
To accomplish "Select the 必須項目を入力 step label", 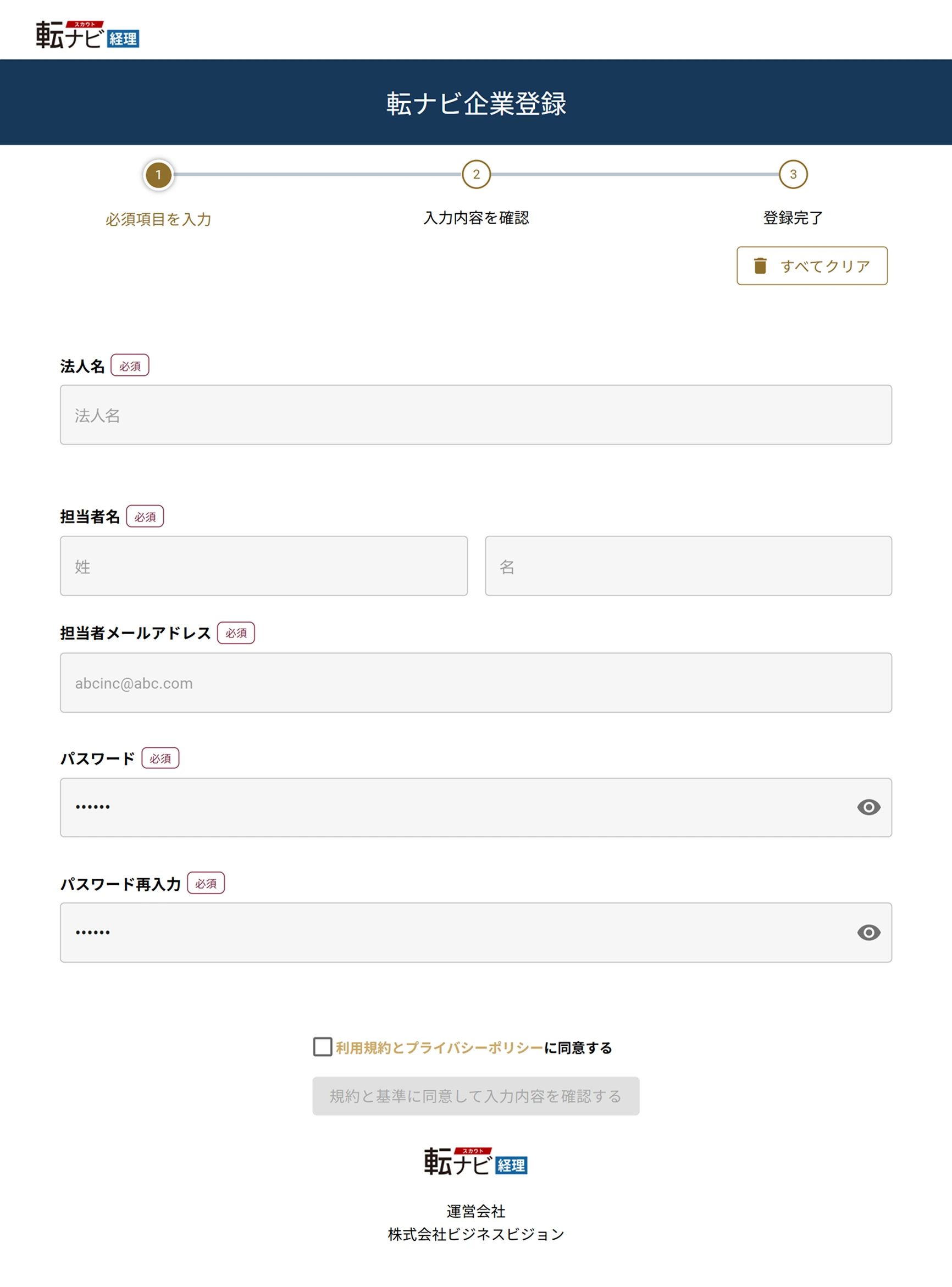I will tap(159, 219).
